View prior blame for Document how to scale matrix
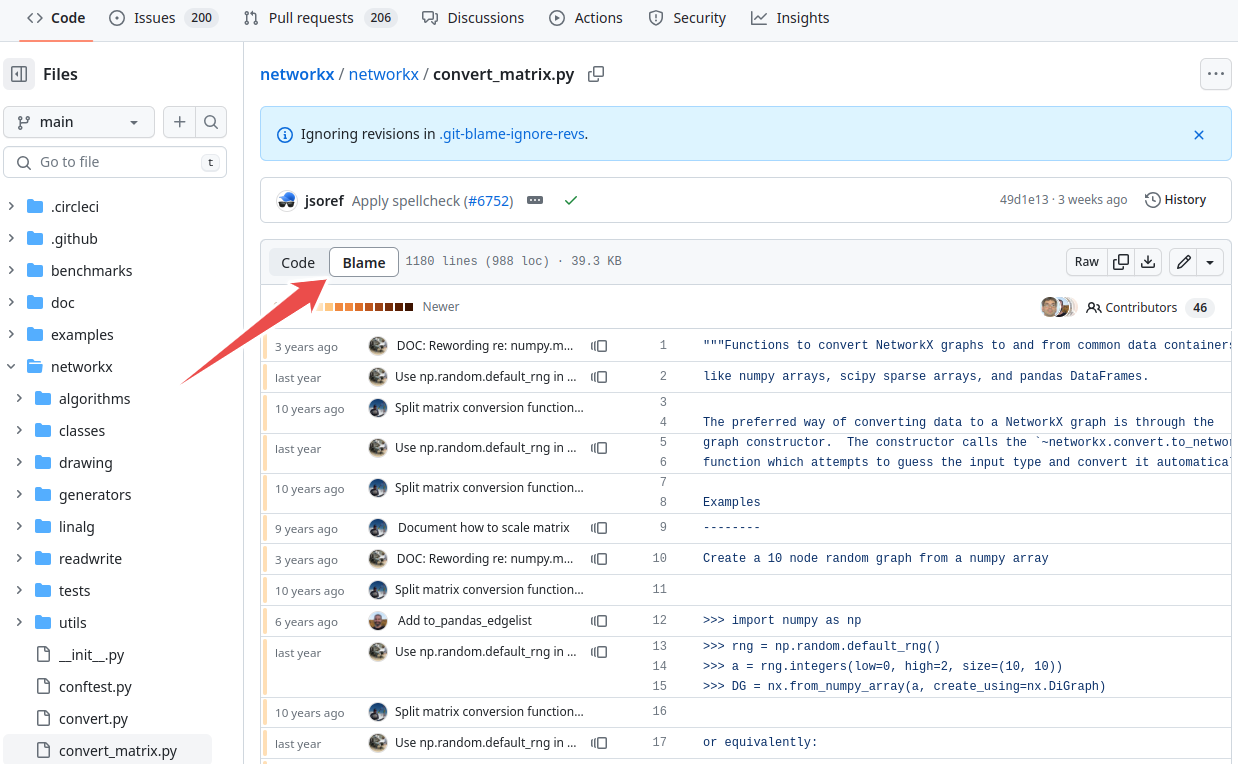The width and height of the screenshot is (1238, 764). (x=599, y=528)
